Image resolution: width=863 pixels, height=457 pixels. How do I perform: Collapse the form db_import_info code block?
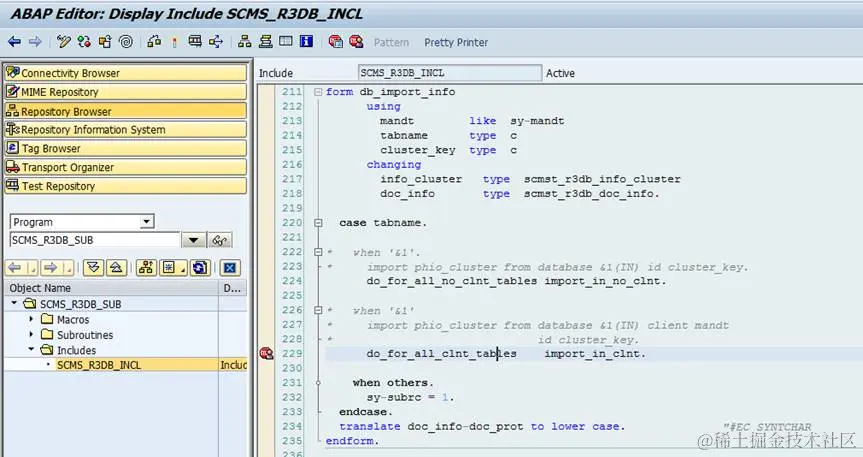tap(318, 92)
